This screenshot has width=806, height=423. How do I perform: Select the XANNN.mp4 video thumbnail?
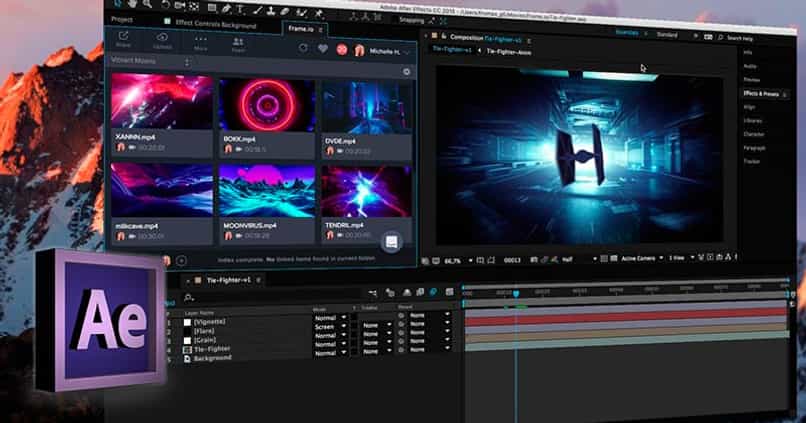pos(162,101)
